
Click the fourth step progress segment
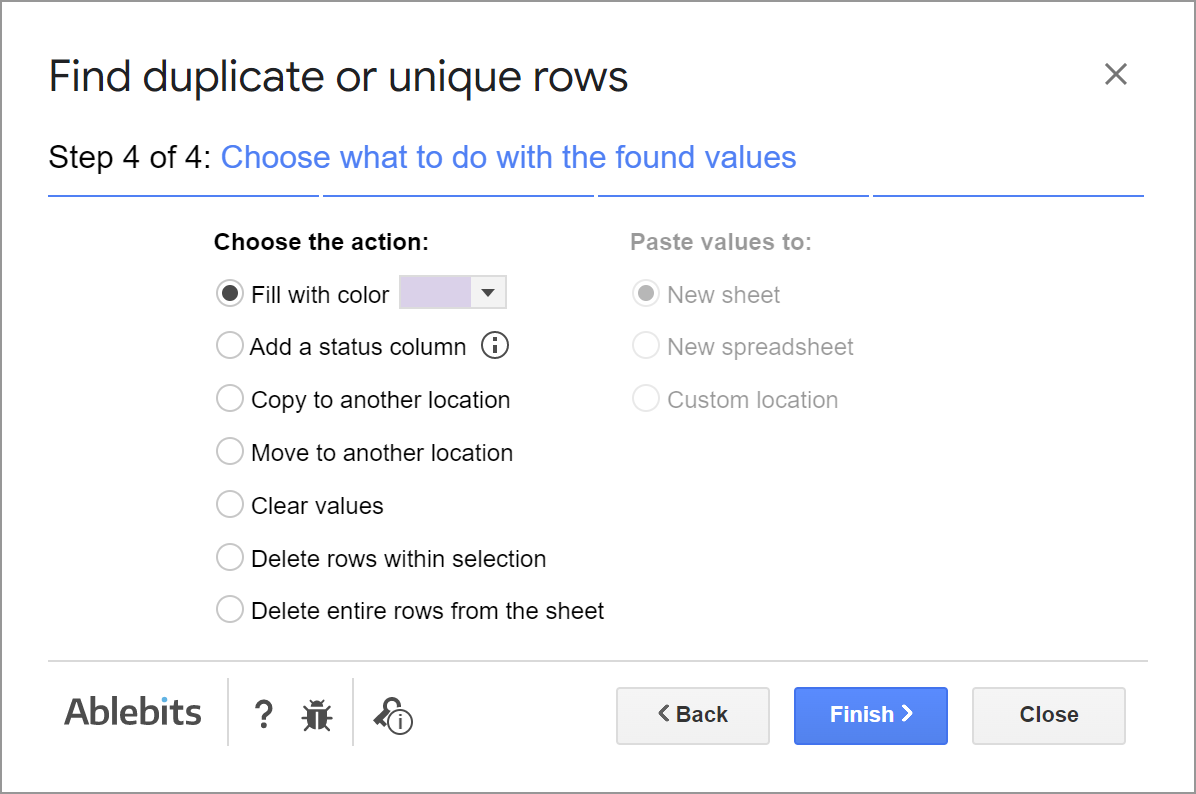1008,196
